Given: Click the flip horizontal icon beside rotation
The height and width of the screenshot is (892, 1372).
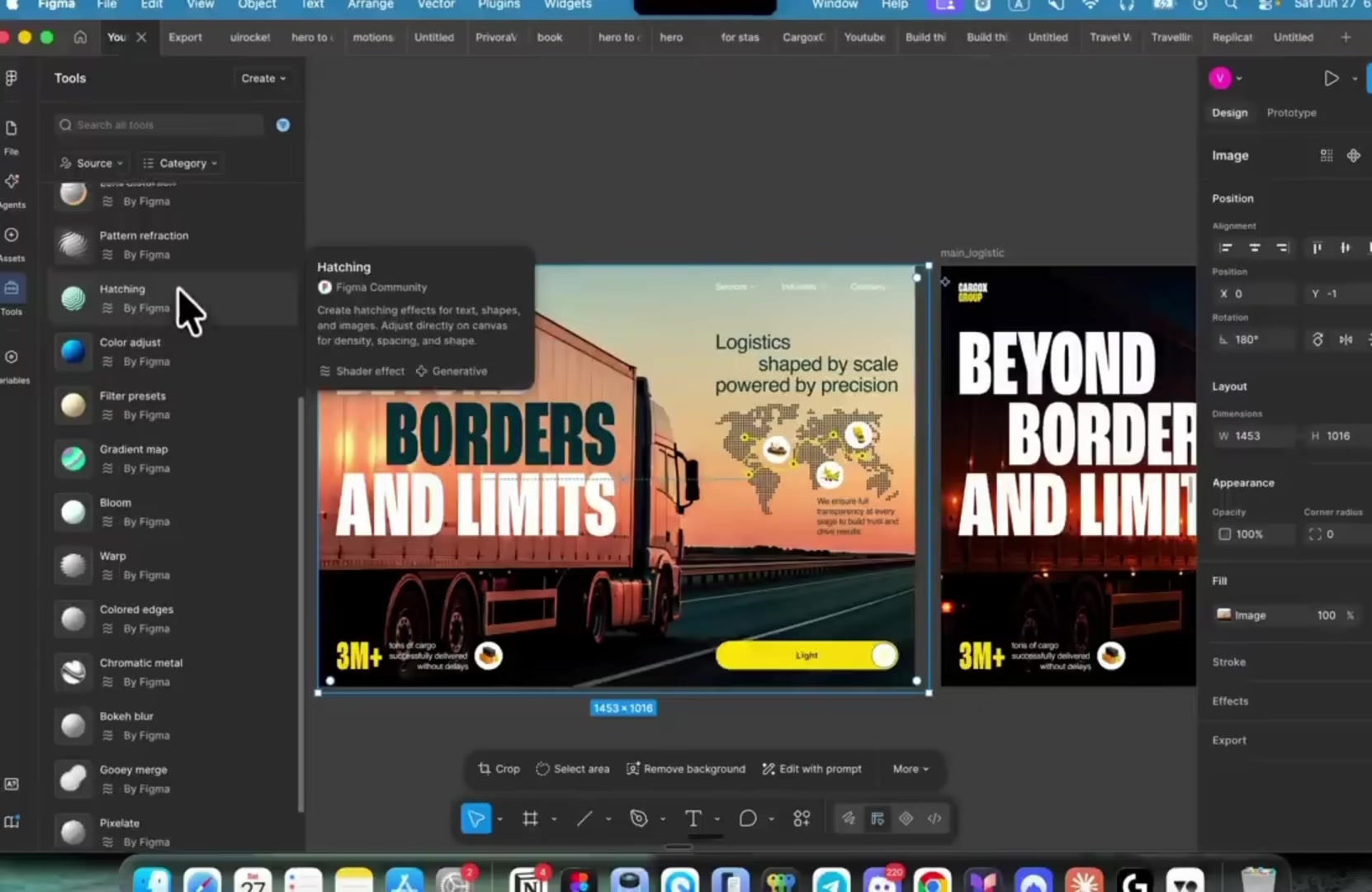Looking at the screenshot, I should [1346, 339].
